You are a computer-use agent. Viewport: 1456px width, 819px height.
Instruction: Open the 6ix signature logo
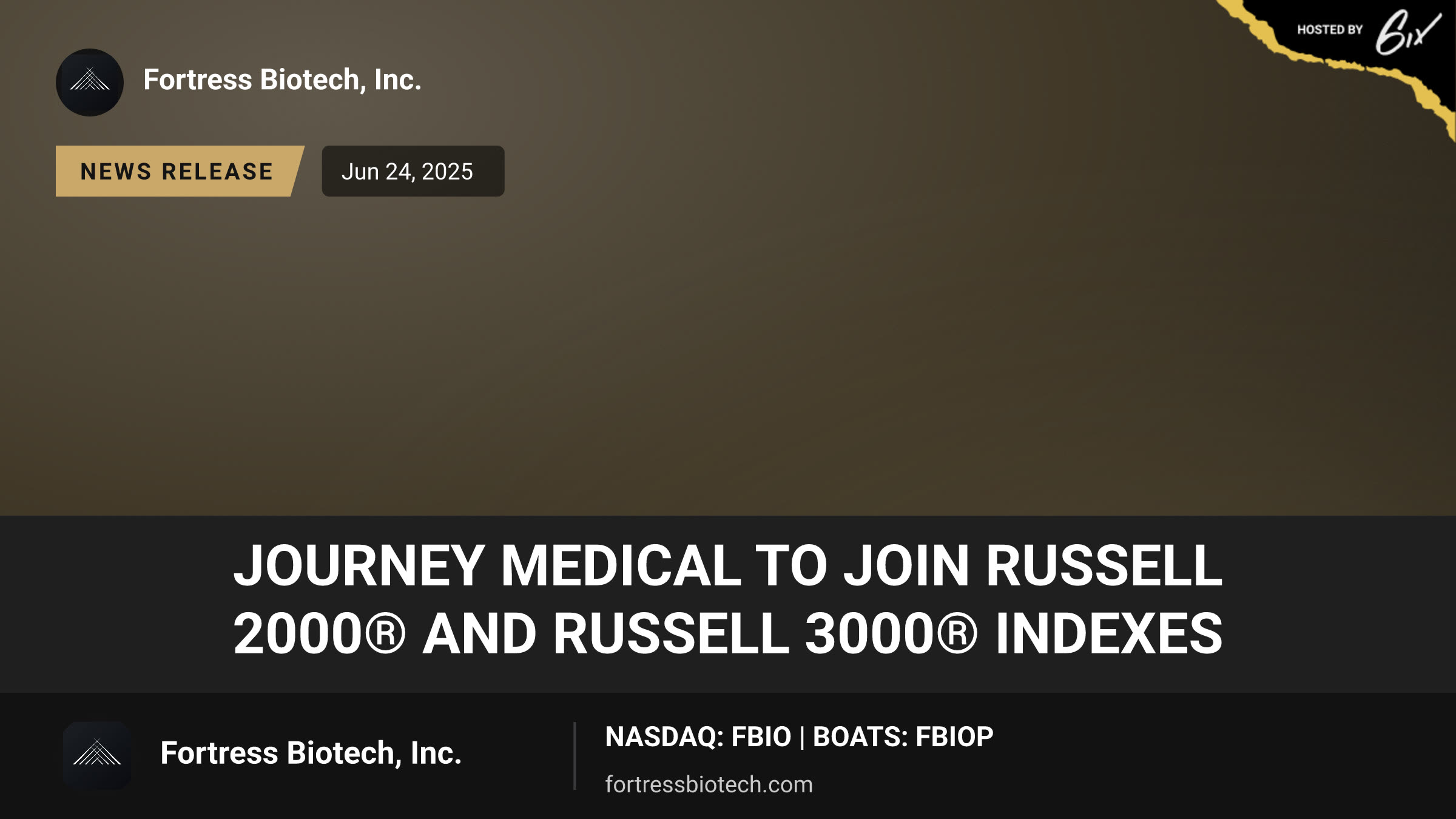pos(1407,33)
